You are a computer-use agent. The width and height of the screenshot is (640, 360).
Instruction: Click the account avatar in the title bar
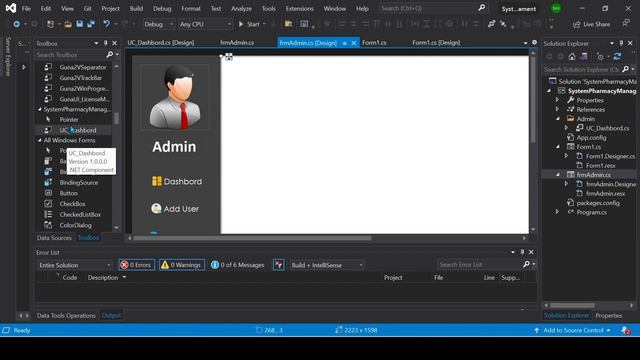556,8
